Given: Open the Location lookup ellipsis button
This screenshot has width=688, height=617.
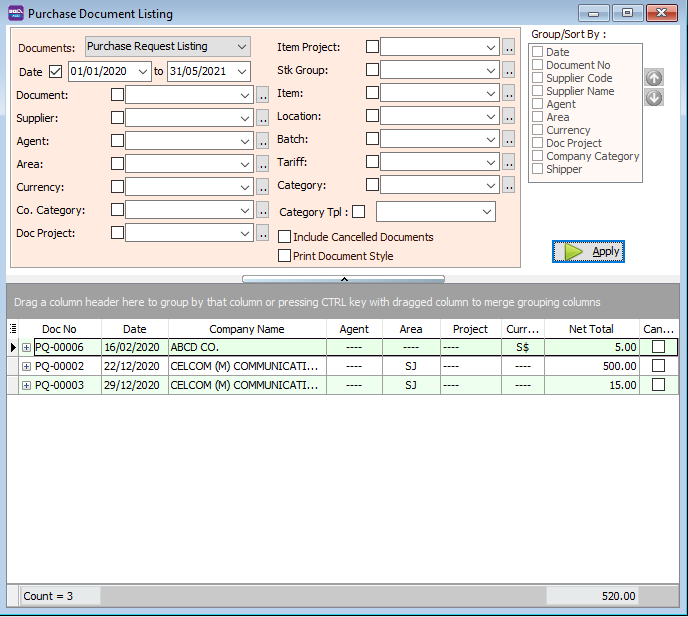Looking at the screenshot, I should (x=509, y=117).
